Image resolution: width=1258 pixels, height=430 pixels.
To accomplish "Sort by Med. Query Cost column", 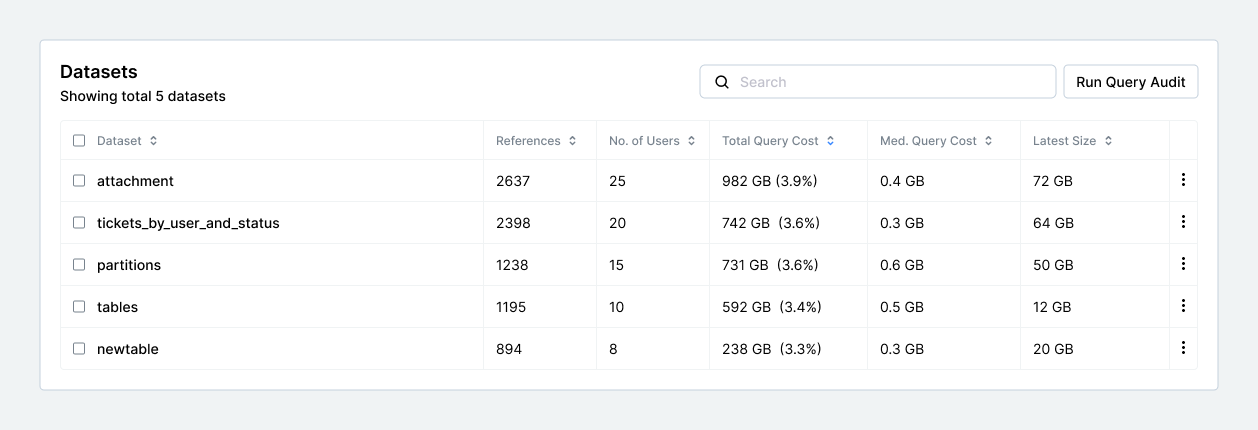I will (x=988, y=141).
